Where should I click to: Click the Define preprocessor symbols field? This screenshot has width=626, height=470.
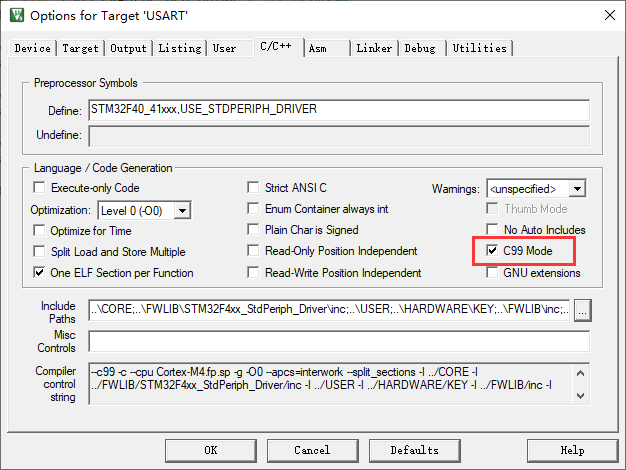click(x=338, y=110)
